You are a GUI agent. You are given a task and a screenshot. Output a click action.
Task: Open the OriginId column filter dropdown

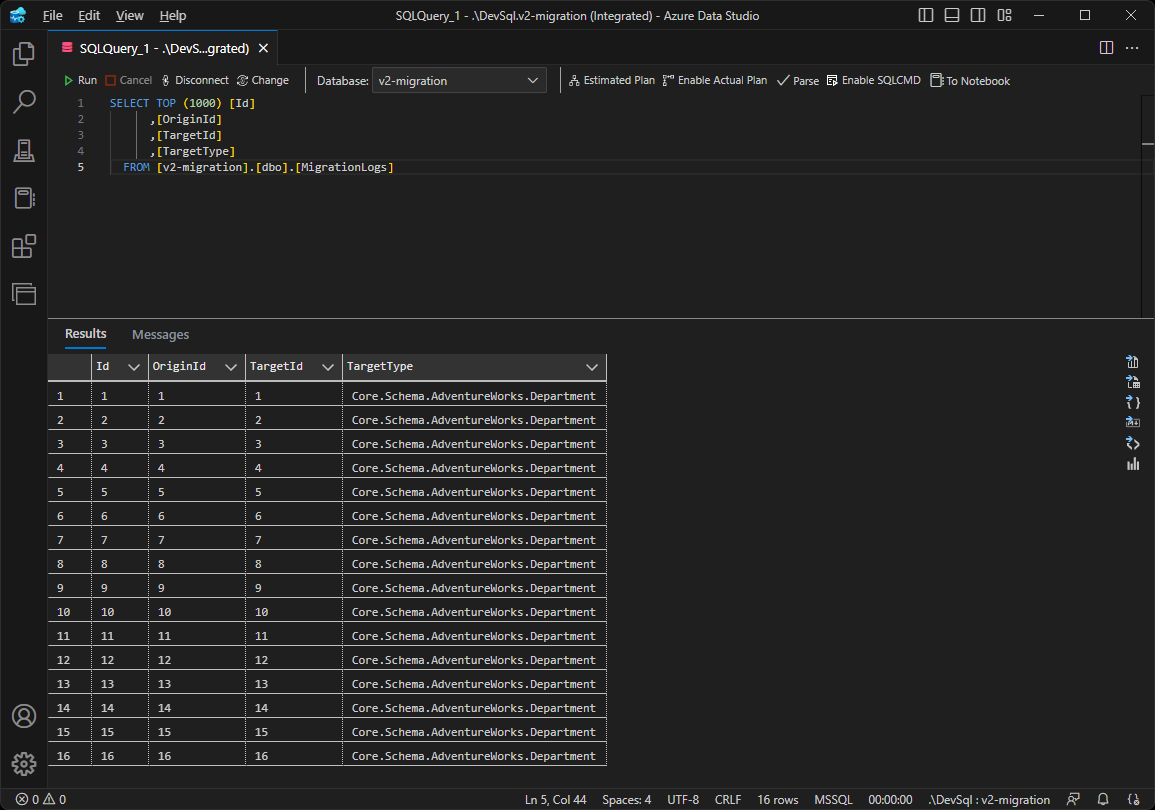coord(231,367)
